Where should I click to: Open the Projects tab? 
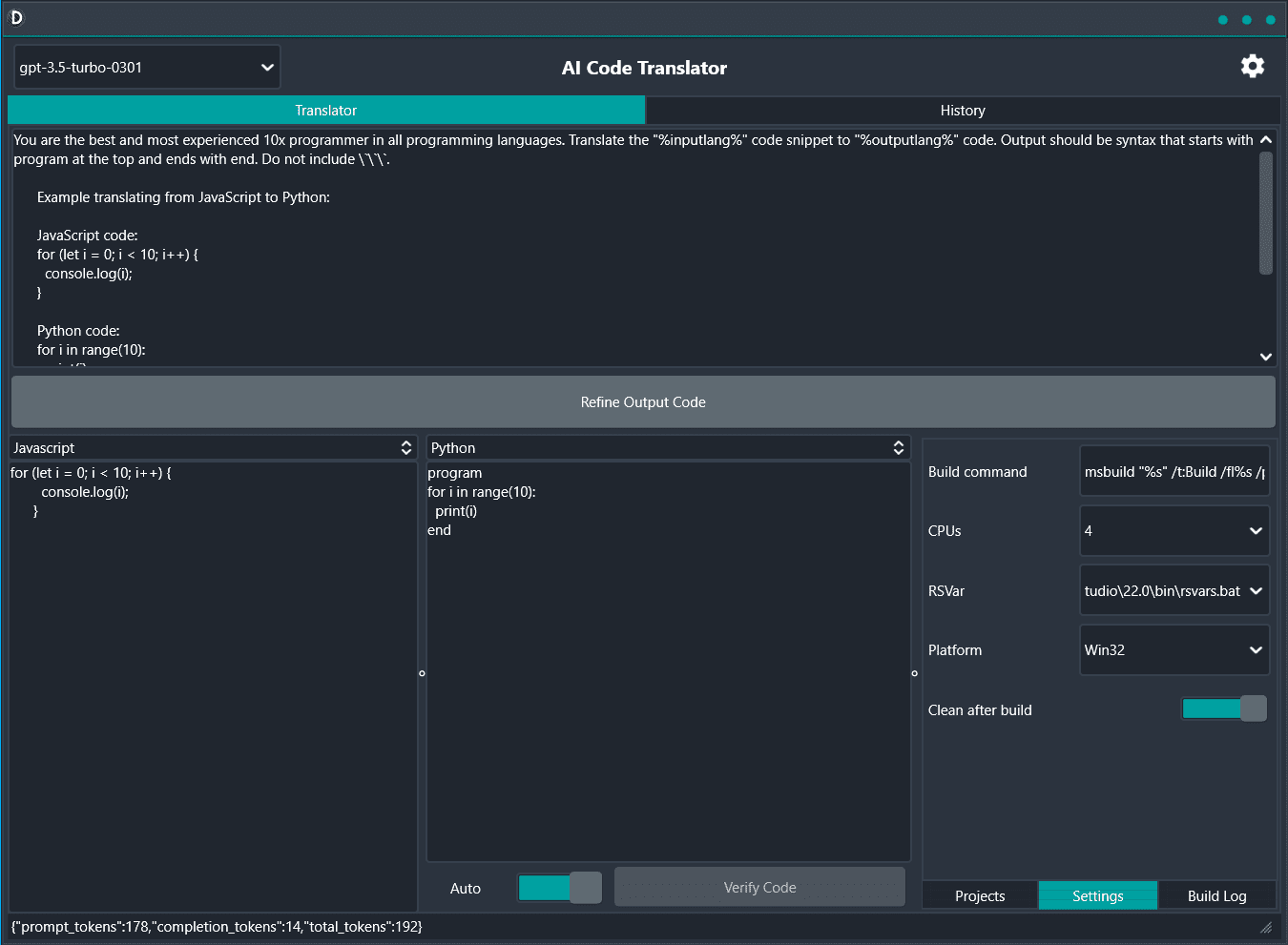pyautogui.click(x=980, y=896)
